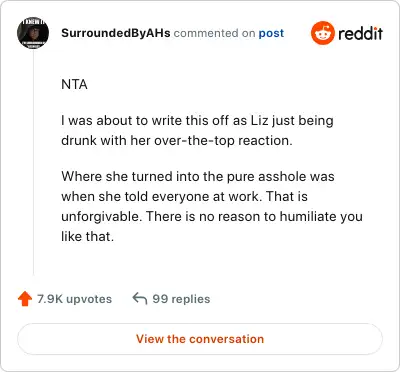
Task: Click the reply arrow icon
Action: point(140,298)
